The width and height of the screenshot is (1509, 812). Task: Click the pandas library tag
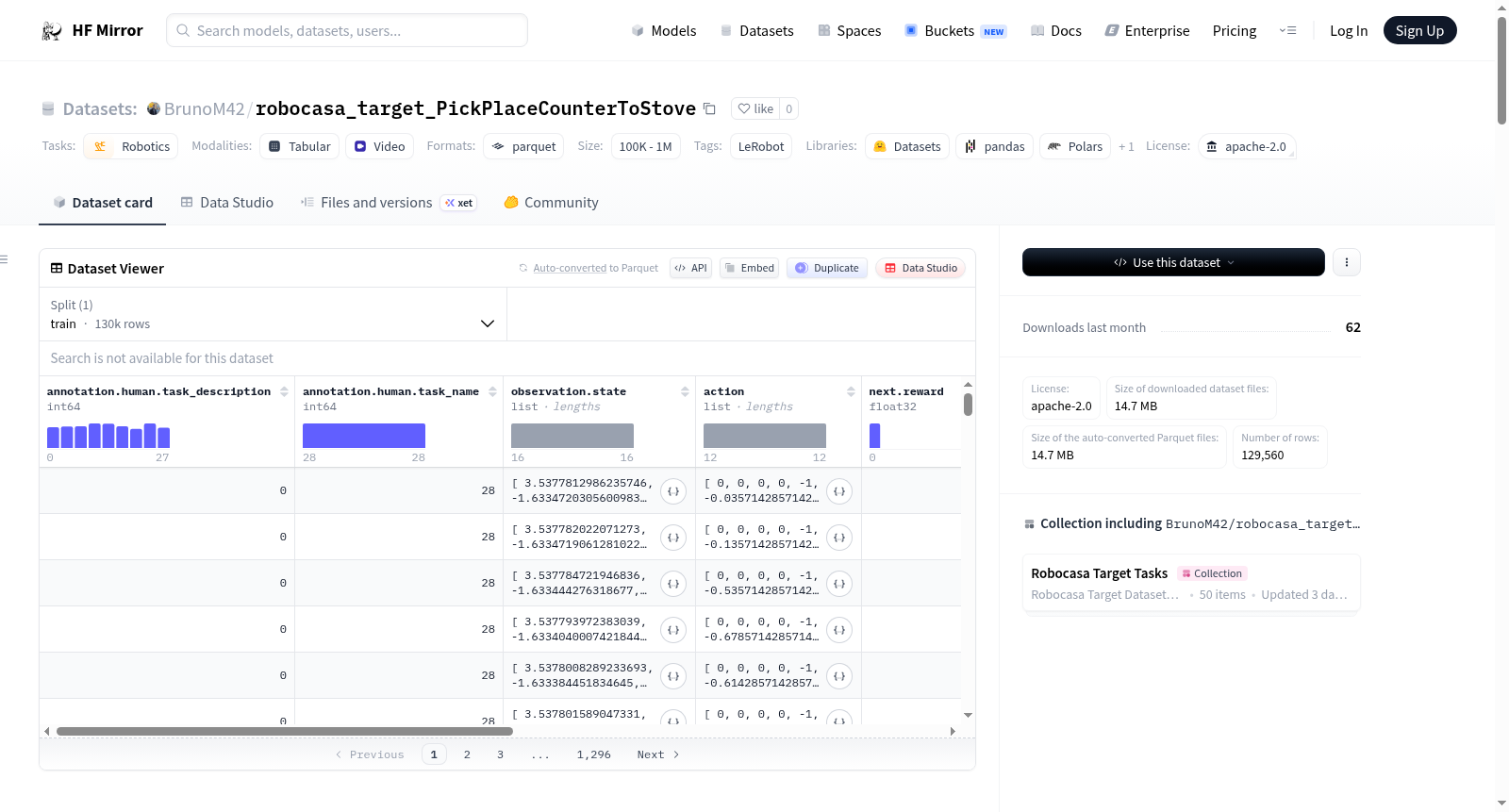pos(994,146)
